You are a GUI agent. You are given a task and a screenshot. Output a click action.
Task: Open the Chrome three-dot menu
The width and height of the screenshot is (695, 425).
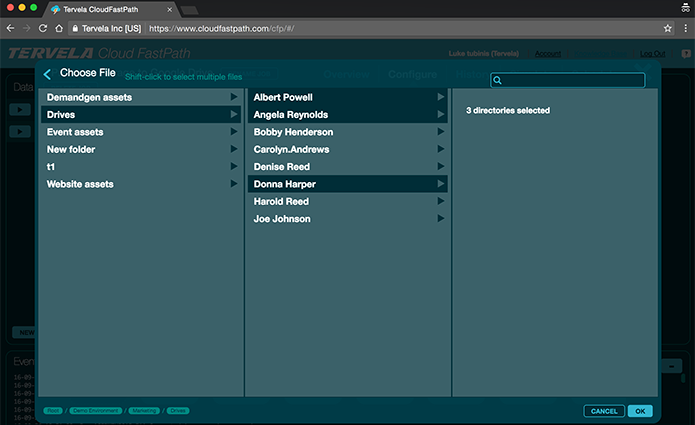684,28
